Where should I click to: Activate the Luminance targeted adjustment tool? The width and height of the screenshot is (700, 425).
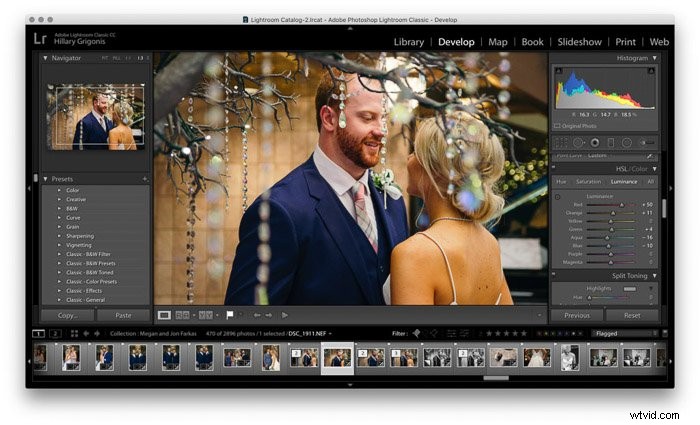coord(558,196)
